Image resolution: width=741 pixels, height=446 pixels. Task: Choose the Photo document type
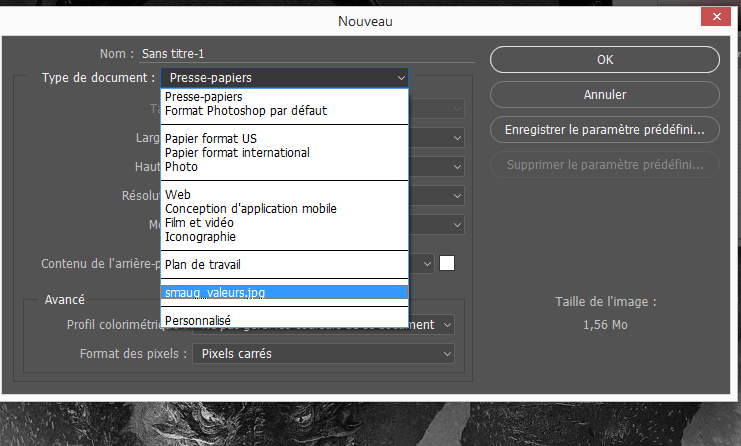[181, 167]
